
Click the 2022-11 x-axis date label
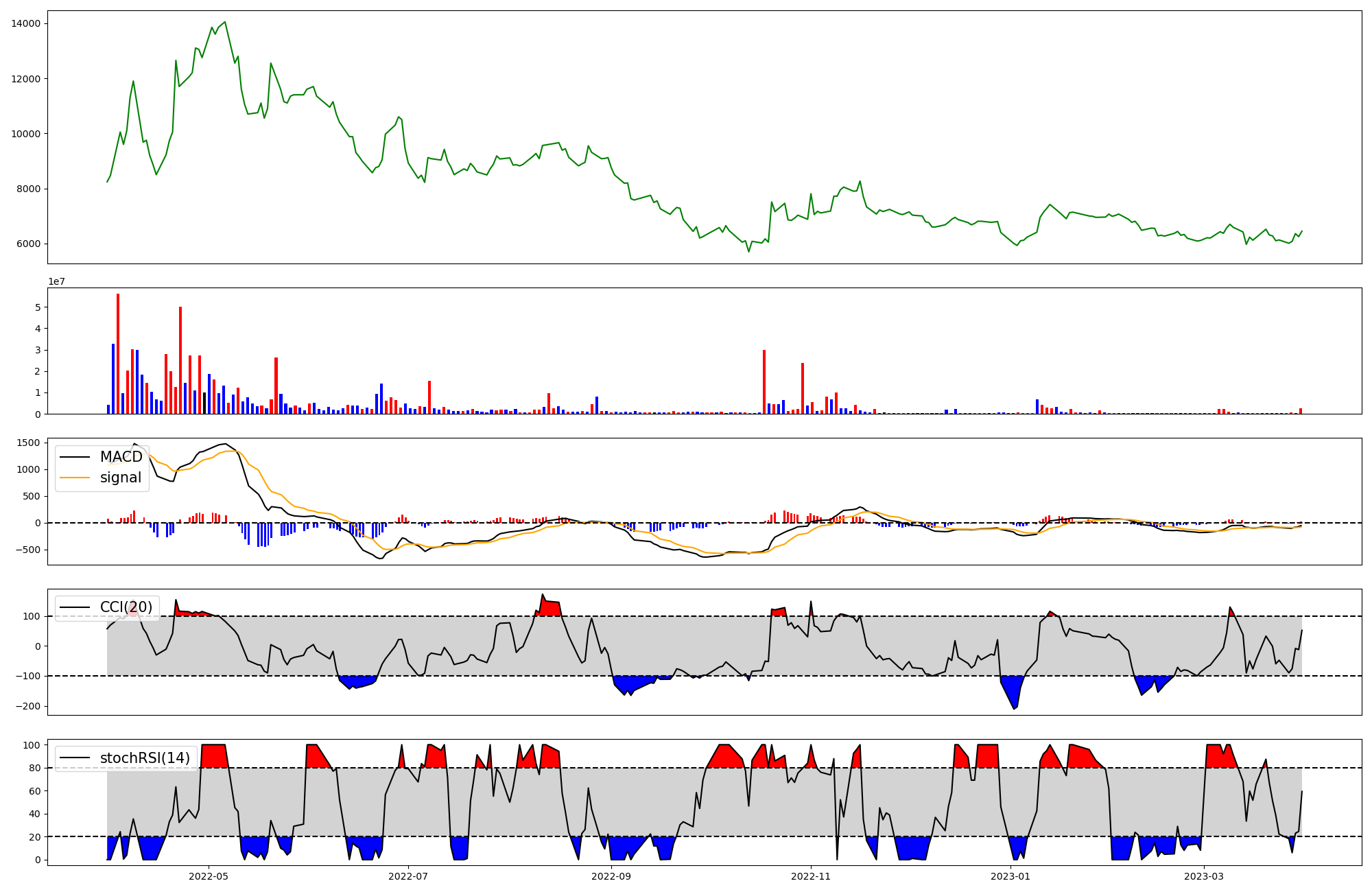(811, 876)
